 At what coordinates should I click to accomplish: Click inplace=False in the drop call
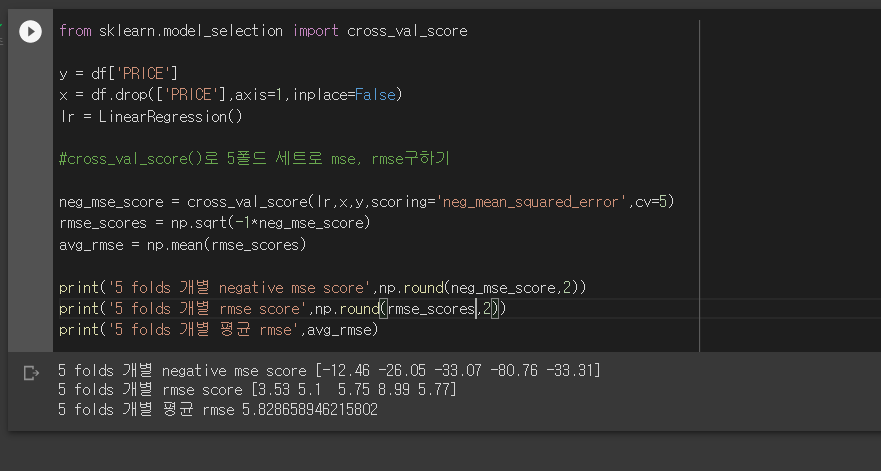[x=344, y=95]
